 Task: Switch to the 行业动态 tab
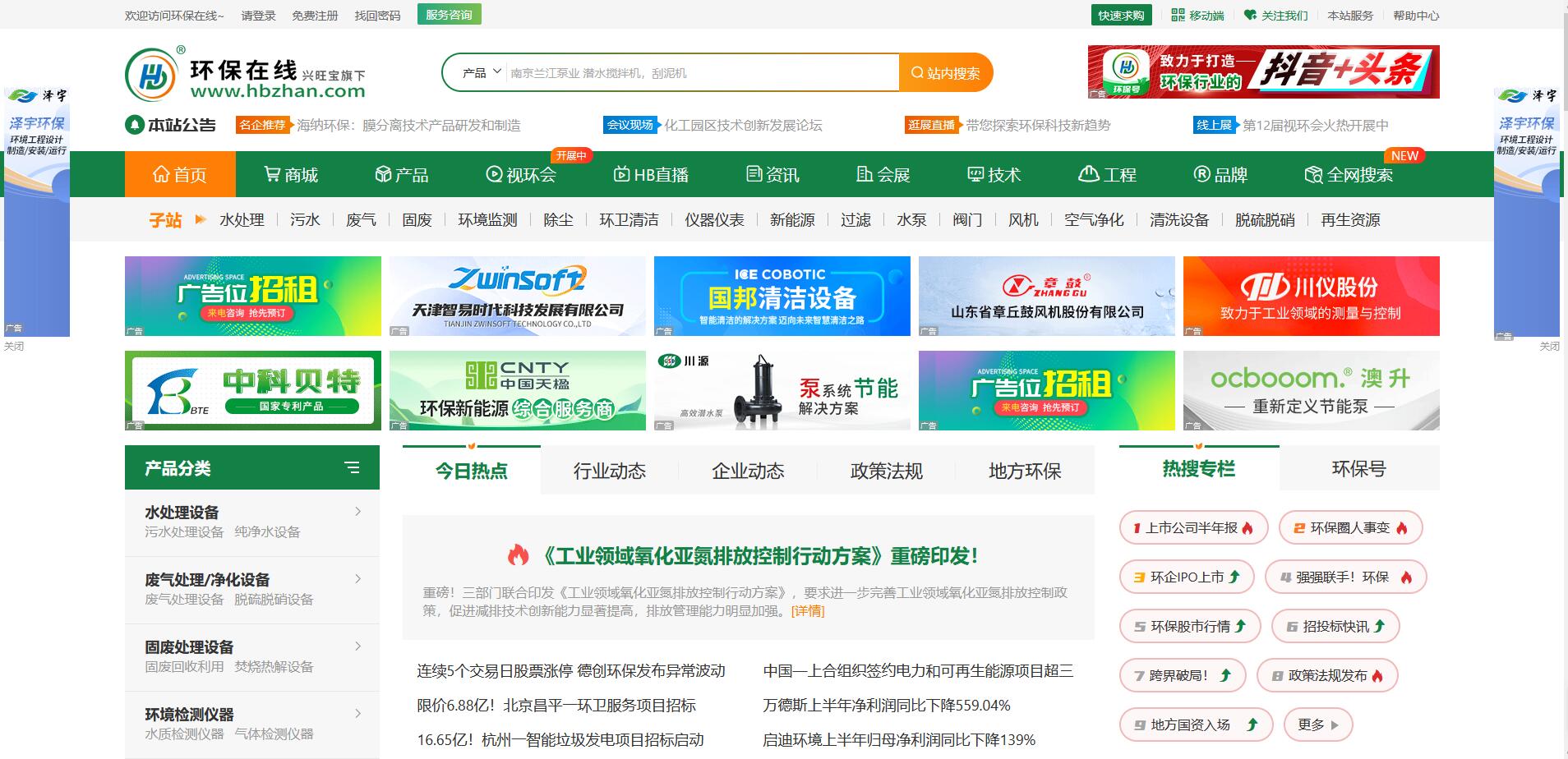point(610,471)
